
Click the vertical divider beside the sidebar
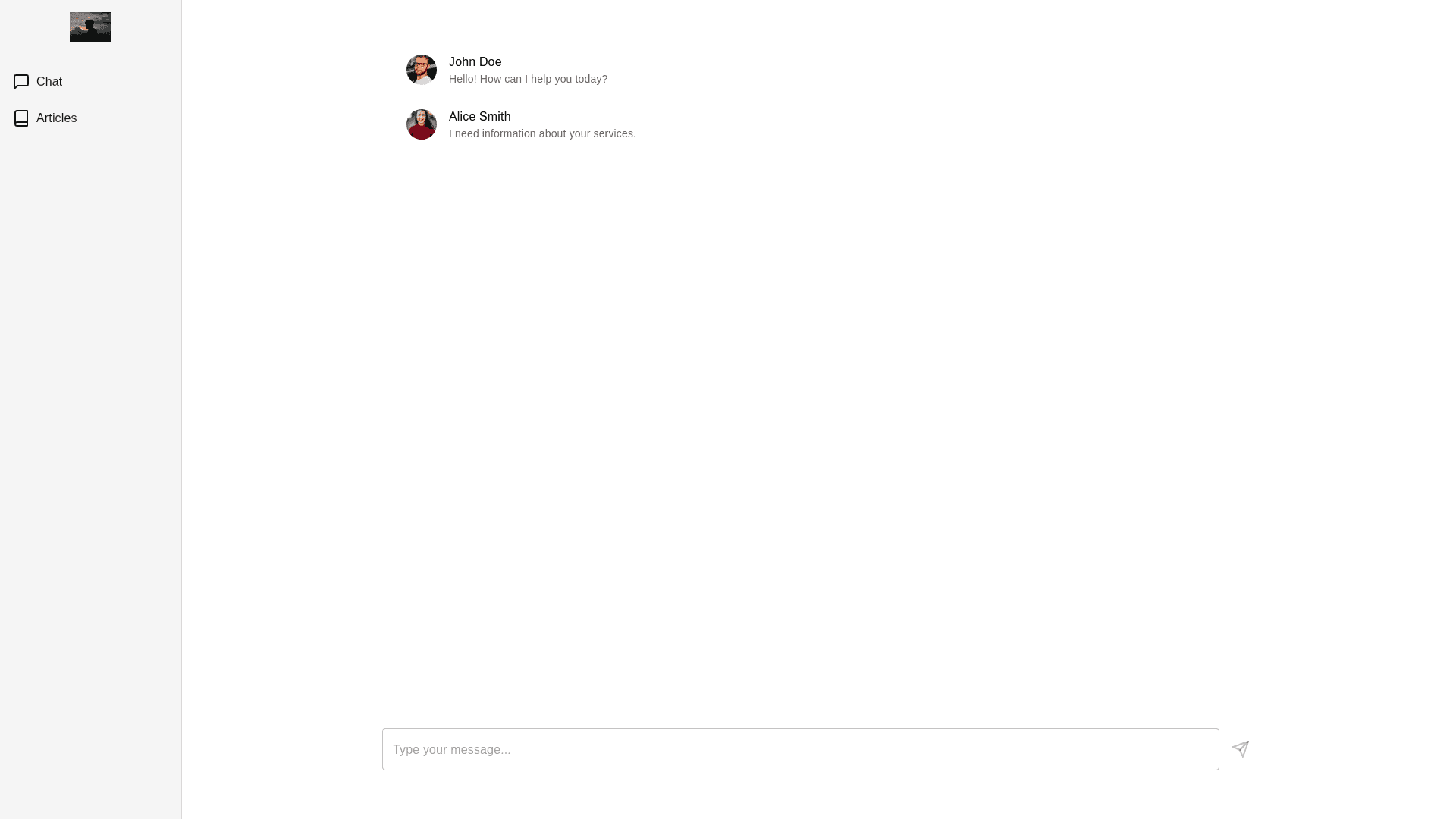pyautogui.click(x=181, y=409)
